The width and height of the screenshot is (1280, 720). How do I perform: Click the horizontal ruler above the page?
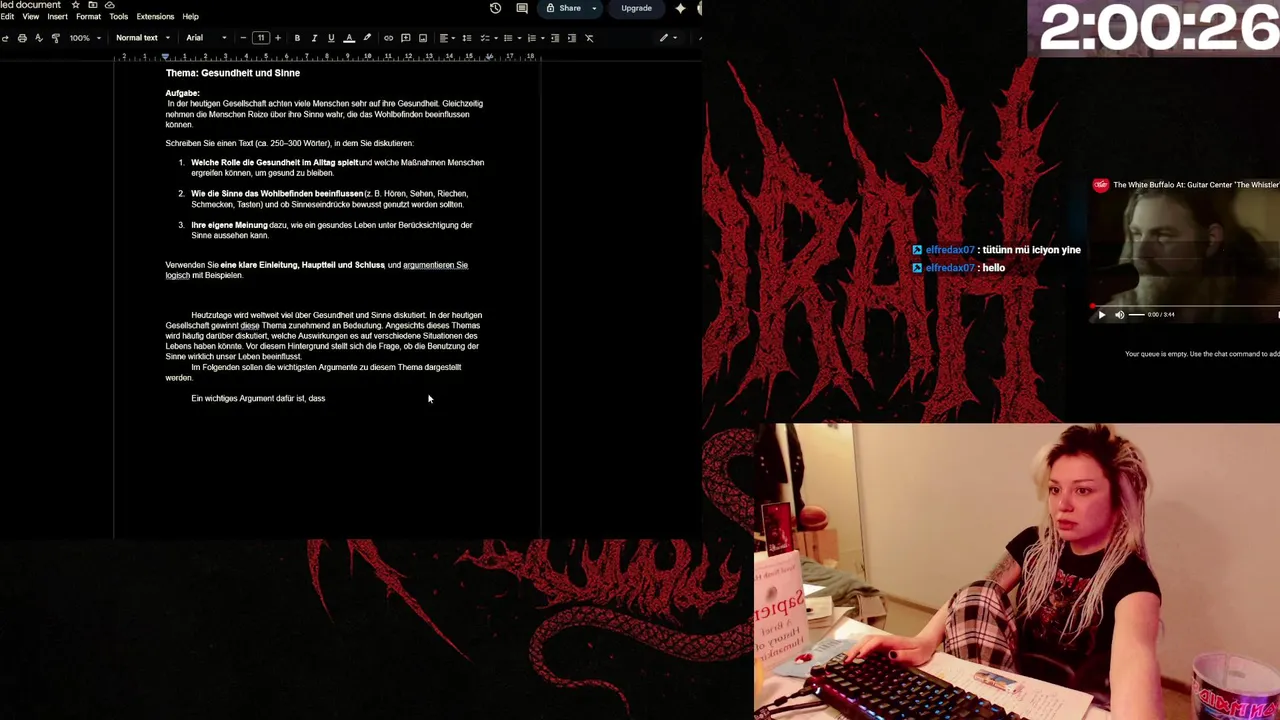(x=328, y=57)
